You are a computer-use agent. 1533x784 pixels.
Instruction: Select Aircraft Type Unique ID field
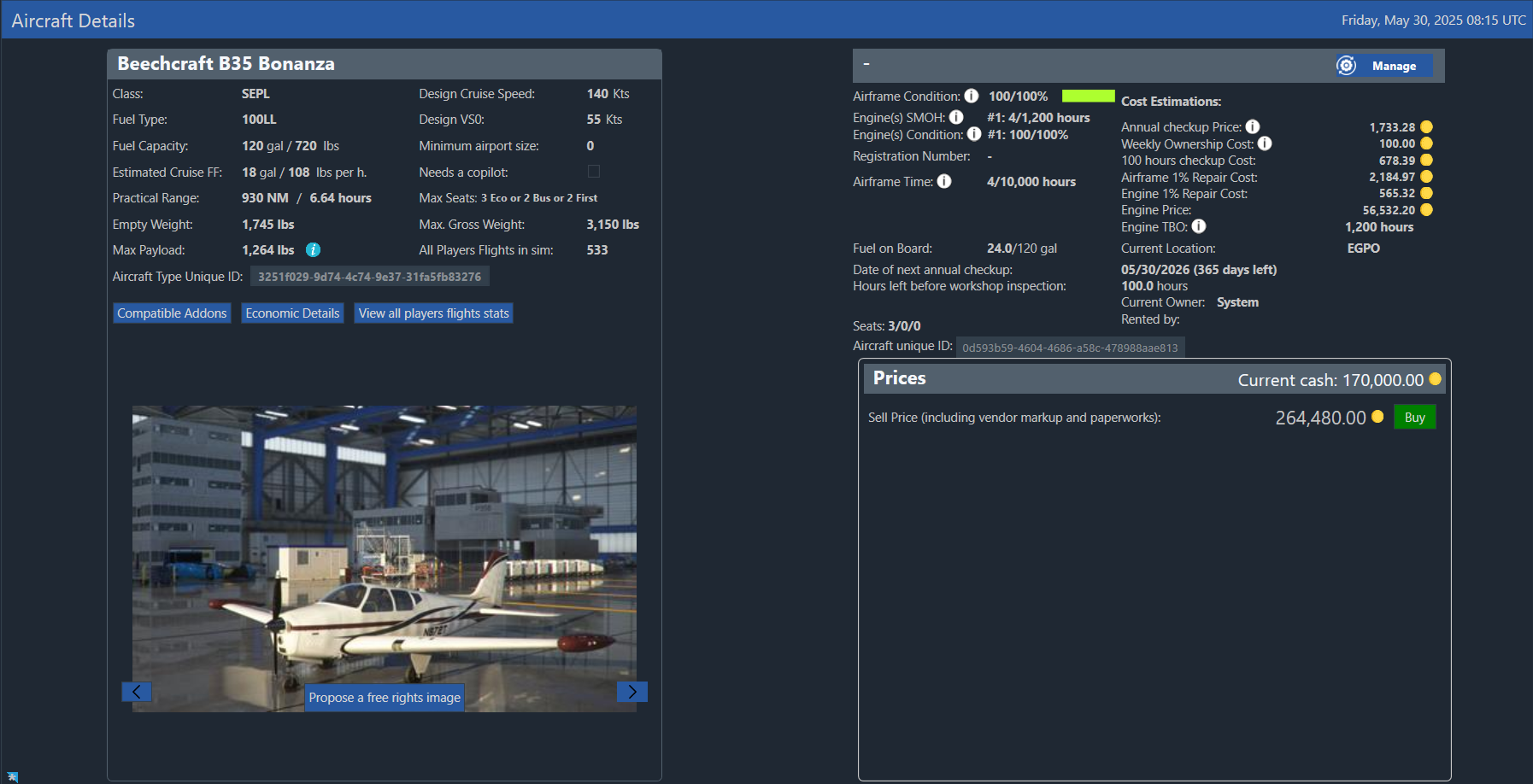[x=369, y=277]
